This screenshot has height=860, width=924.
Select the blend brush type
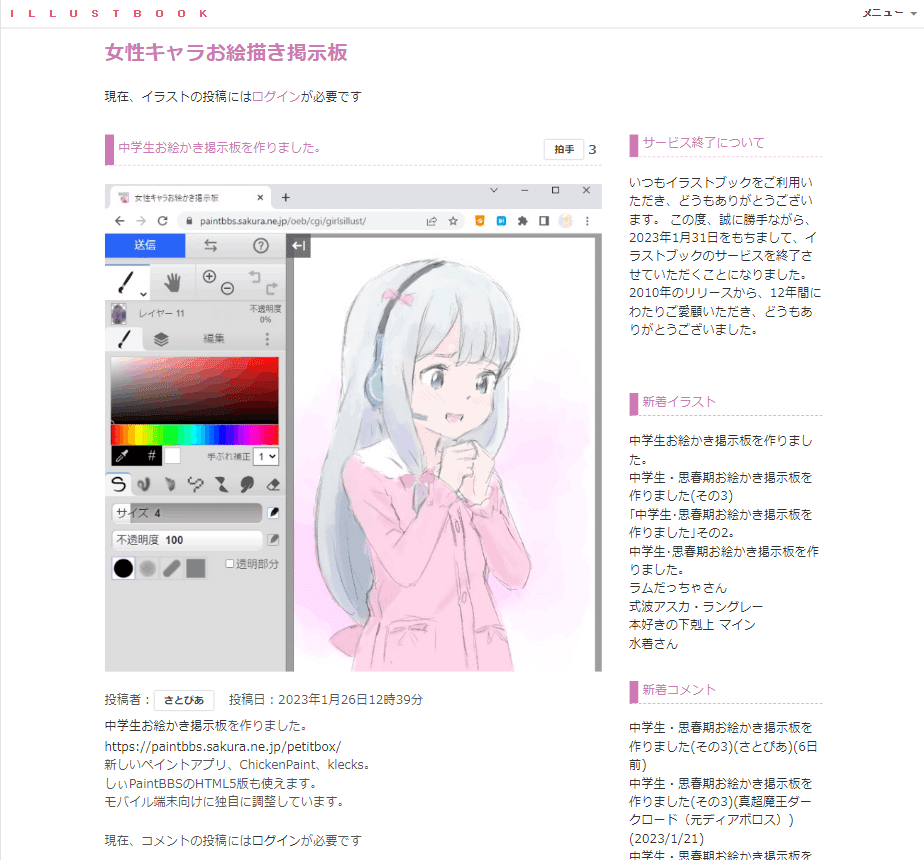click(x=144, y=485)
